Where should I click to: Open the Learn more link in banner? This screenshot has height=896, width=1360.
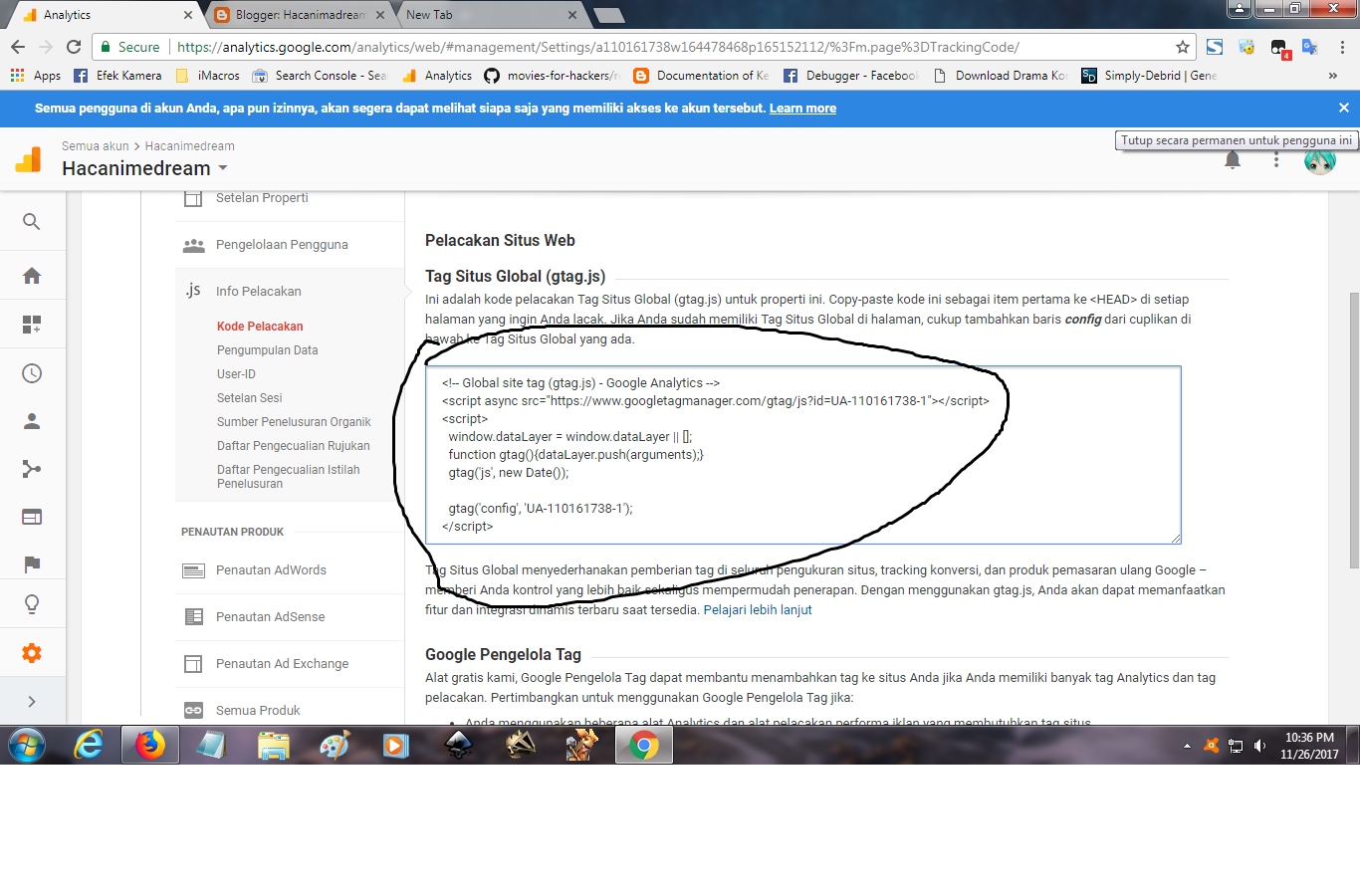tap(802, 109)
